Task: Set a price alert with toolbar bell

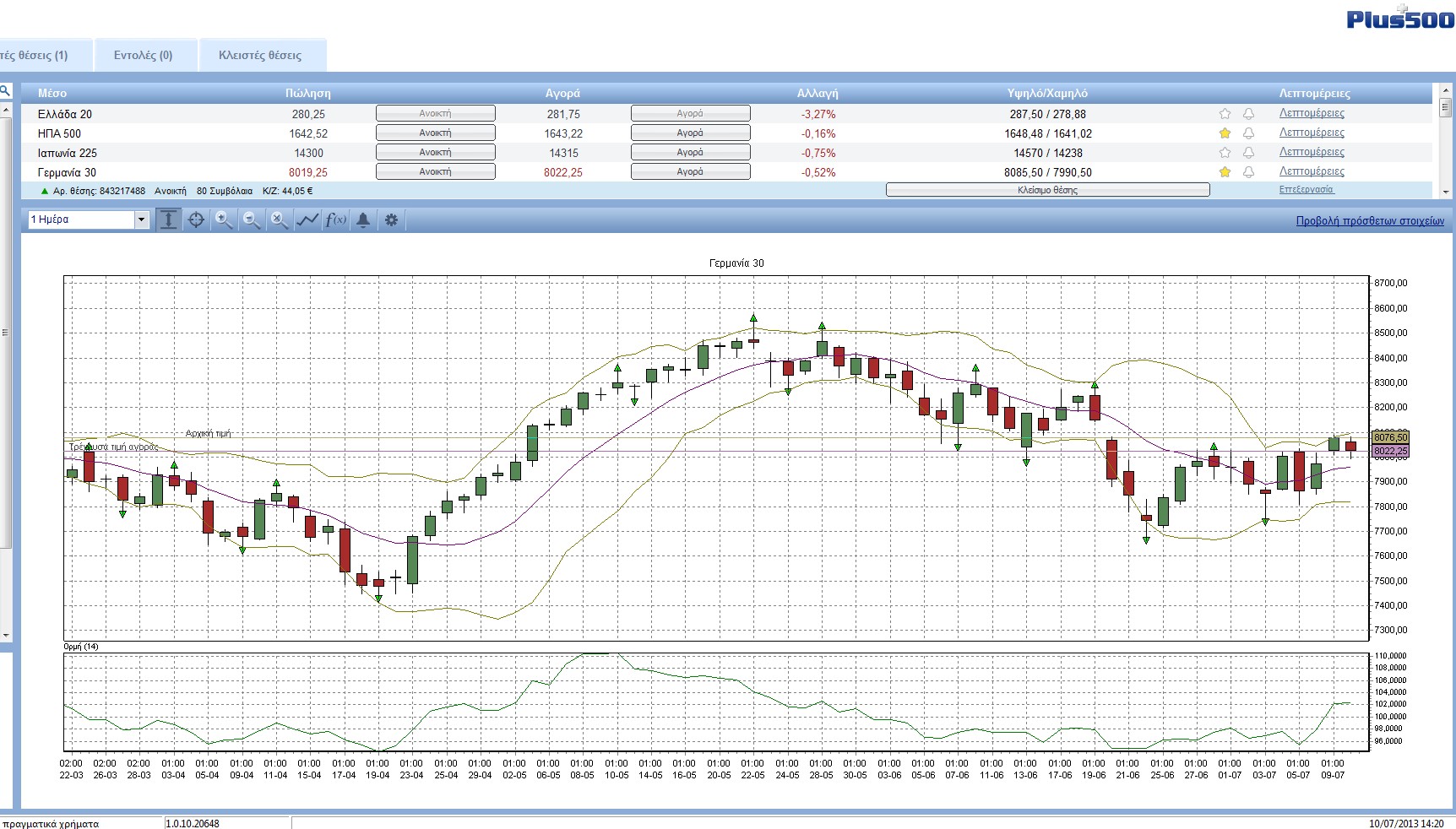Action: (363, 219)
